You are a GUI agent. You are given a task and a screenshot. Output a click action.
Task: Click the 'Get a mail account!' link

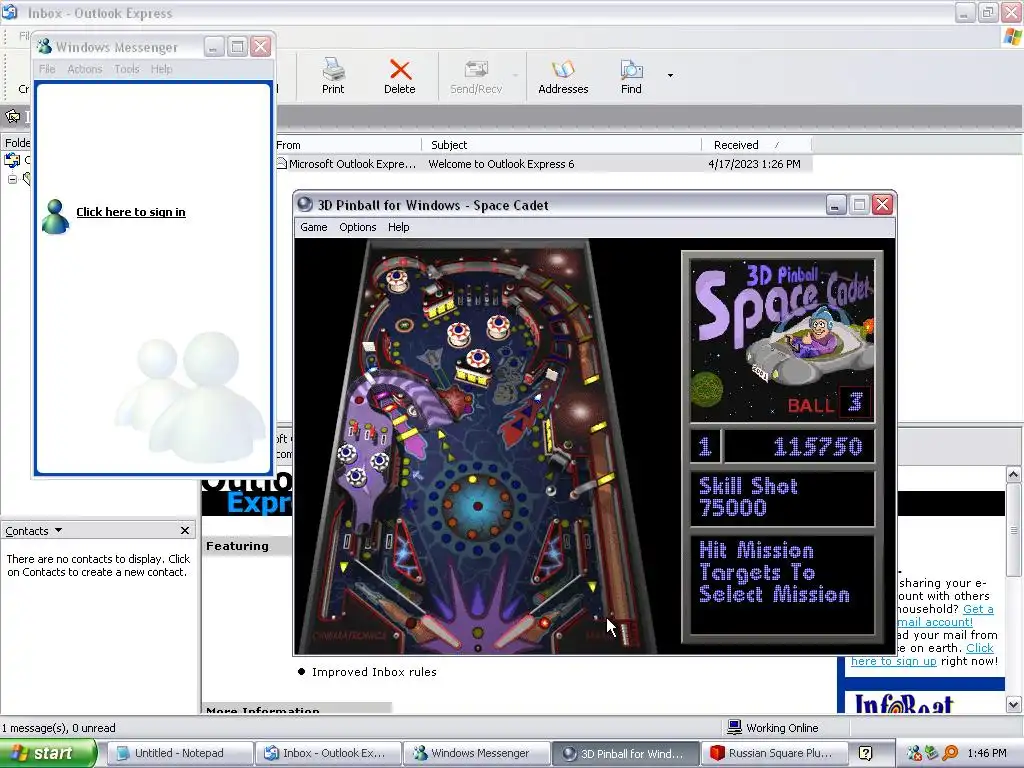pos(945,615)
